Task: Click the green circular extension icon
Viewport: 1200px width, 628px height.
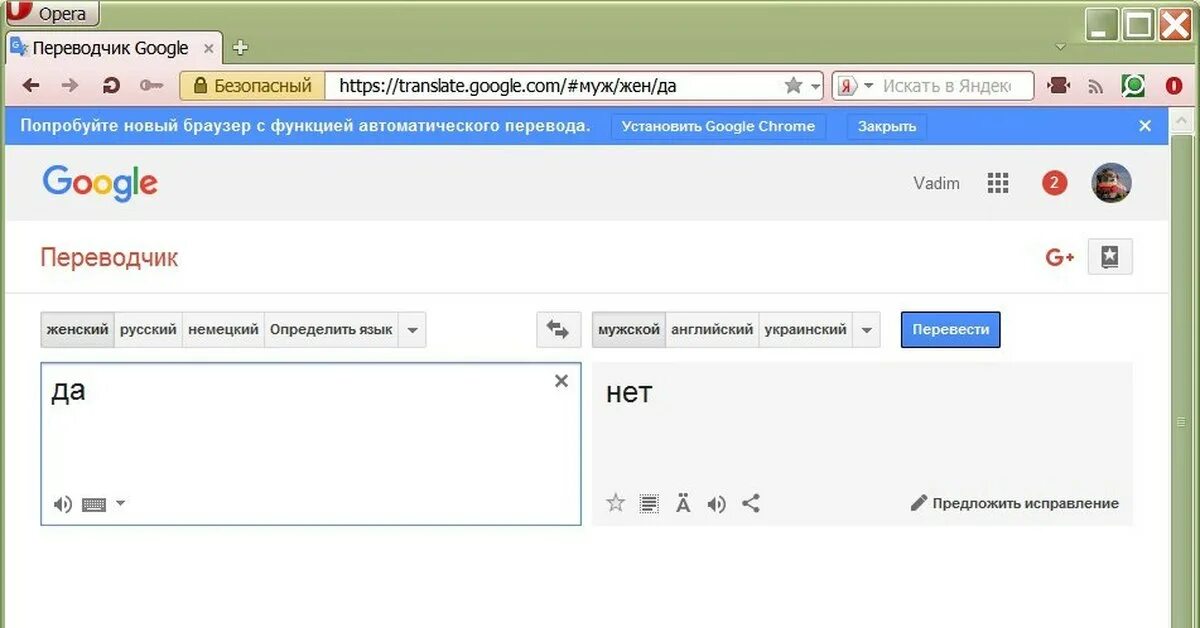Action: click(x=1134, y=86)
